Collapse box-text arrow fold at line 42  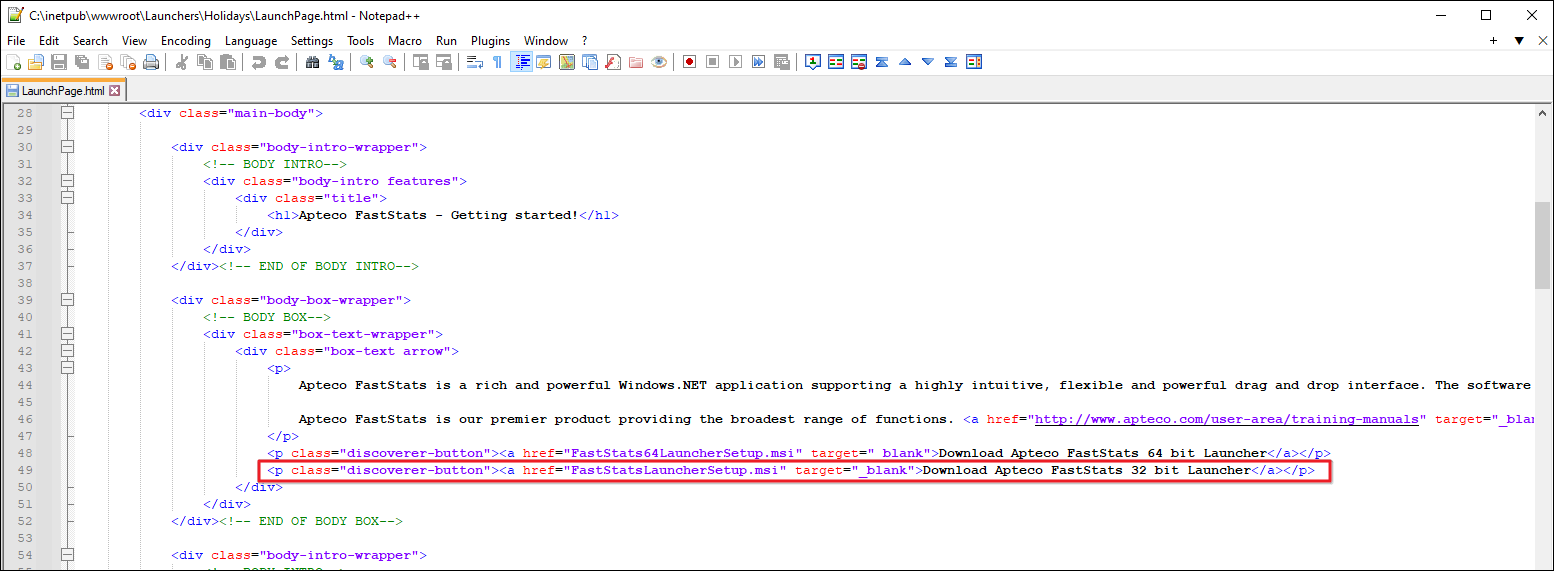pos(67,351)
